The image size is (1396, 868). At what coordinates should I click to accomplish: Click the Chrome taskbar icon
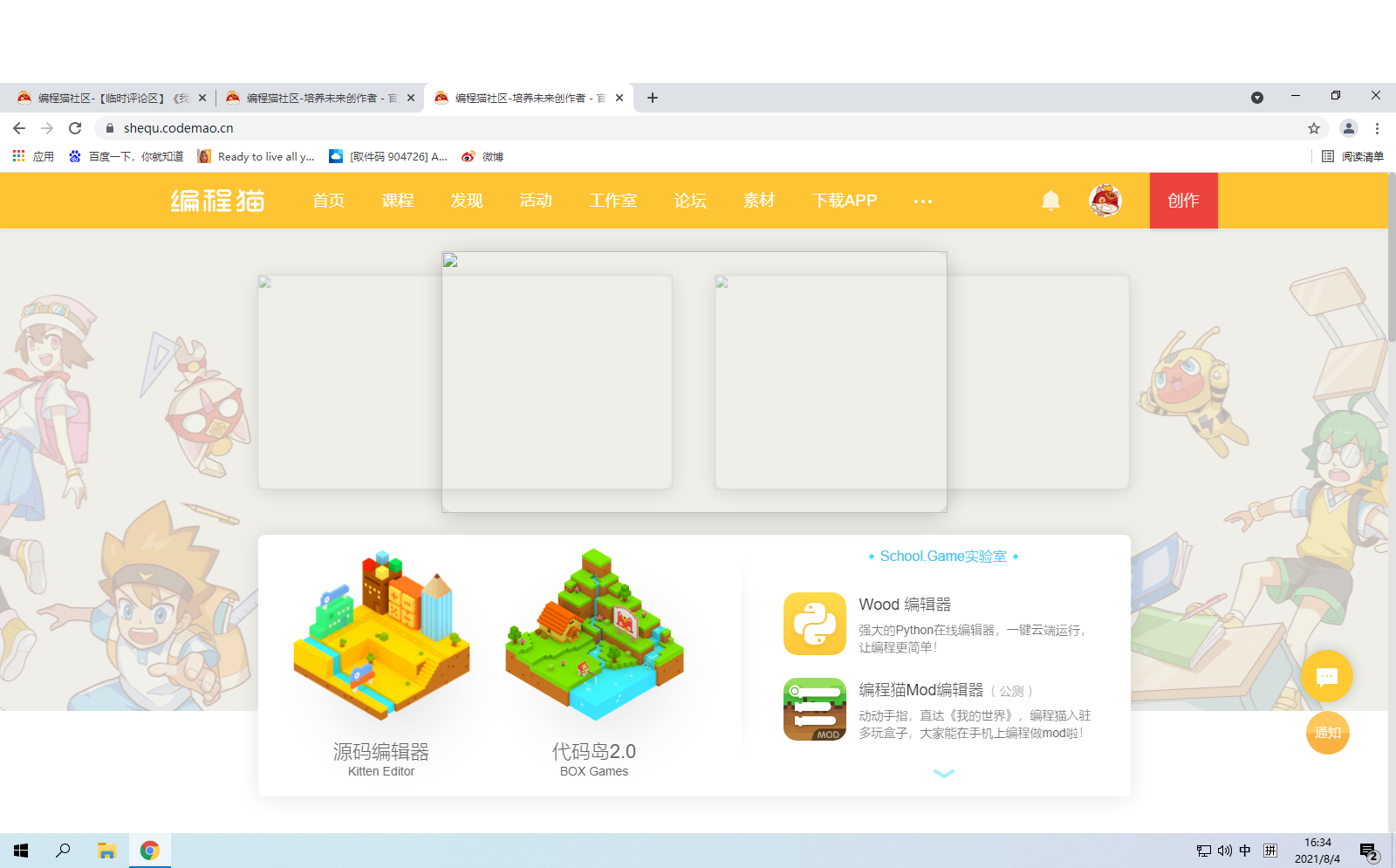(150, 851)
